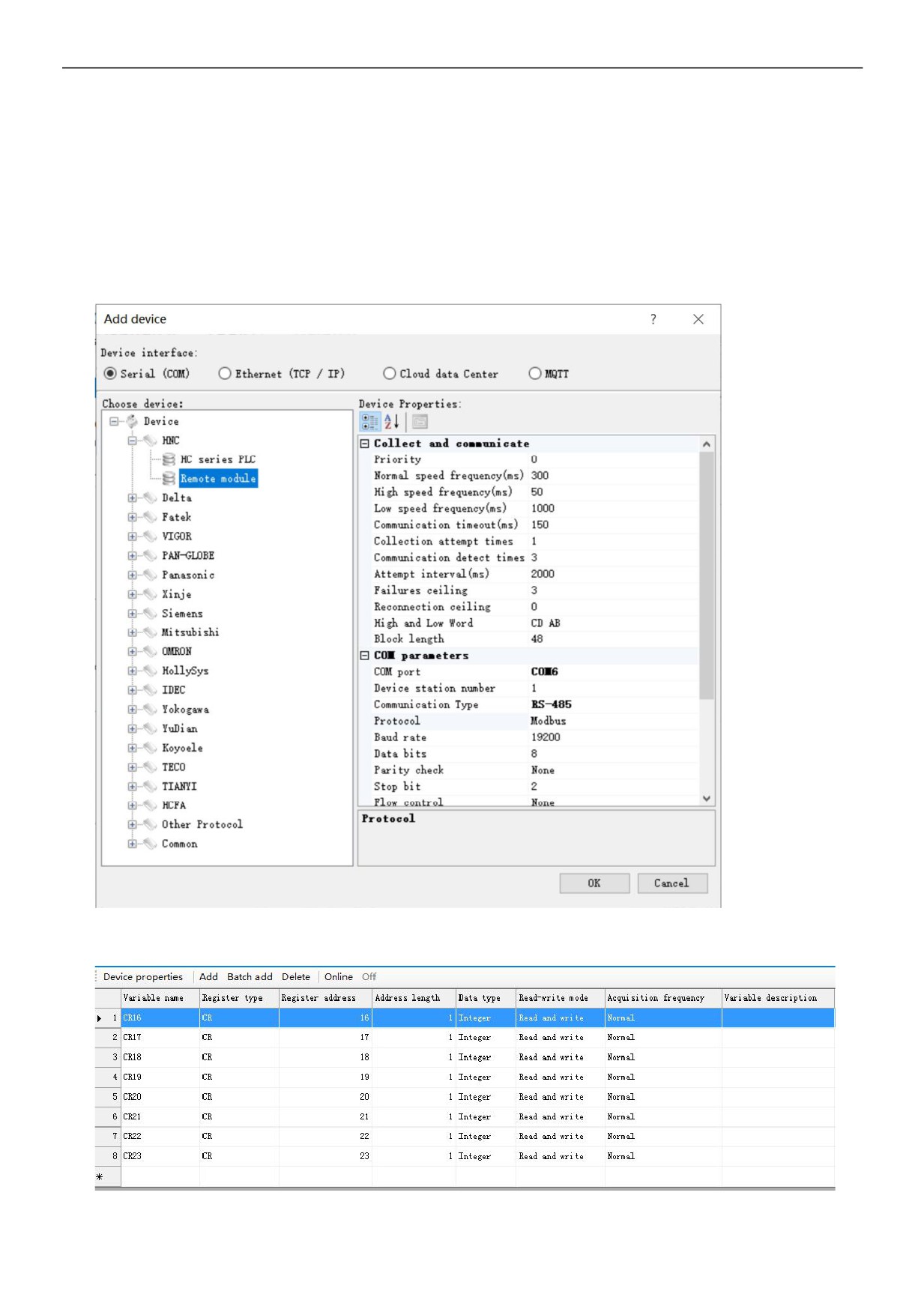Collapse the root Device tree node

[114, 422]
